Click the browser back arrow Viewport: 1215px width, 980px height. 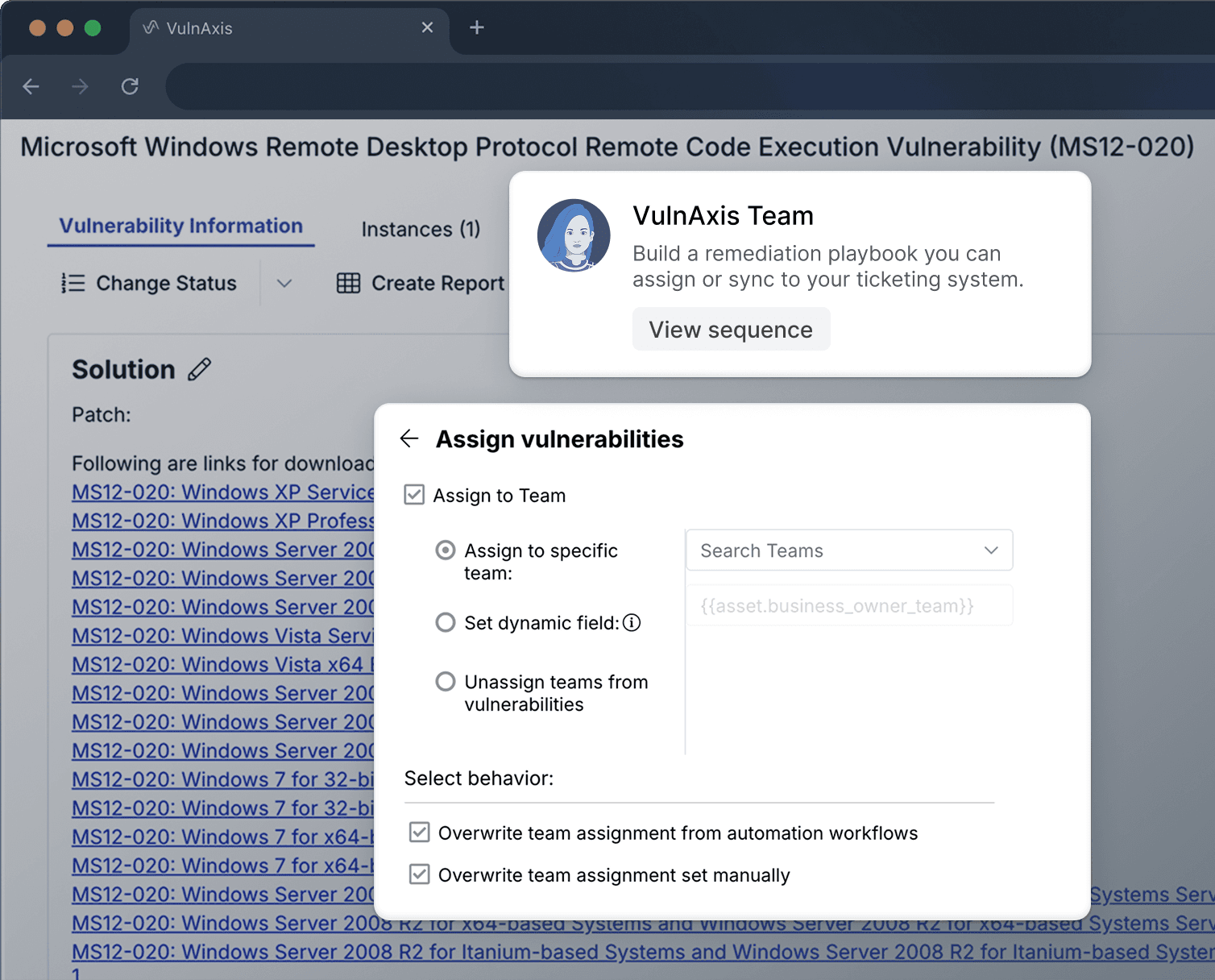(x=31, y=86)
